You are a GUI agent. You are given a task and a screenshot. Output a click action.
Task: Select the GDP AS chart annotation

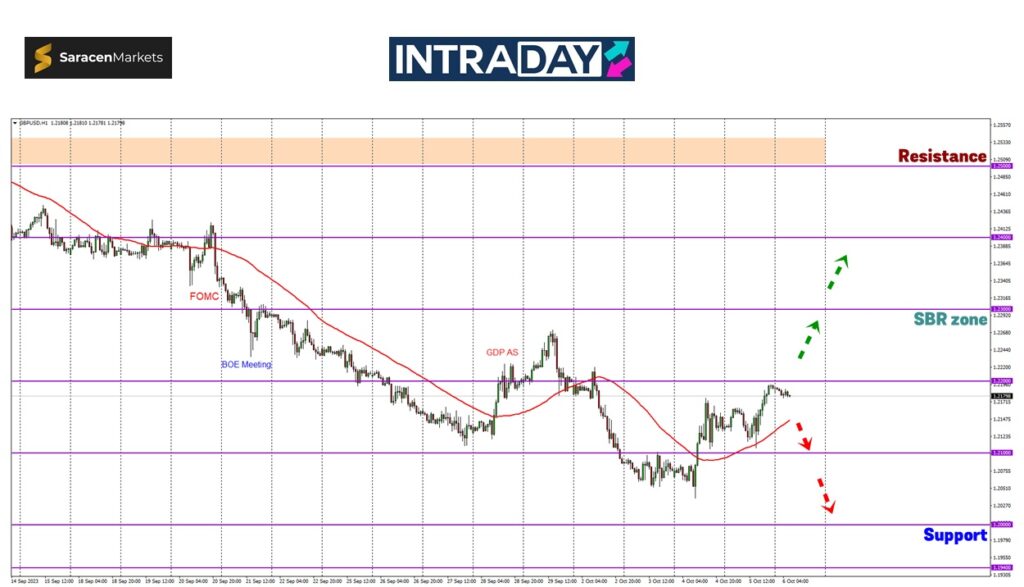[x=503, y=352]
